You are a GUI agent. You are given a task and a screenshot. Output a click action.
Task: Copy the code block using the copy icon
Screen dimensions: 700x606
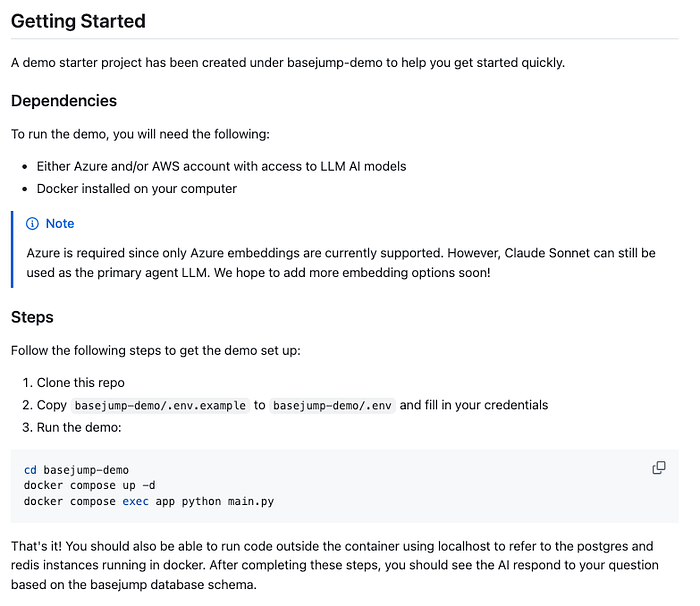[x=659, y=468]
